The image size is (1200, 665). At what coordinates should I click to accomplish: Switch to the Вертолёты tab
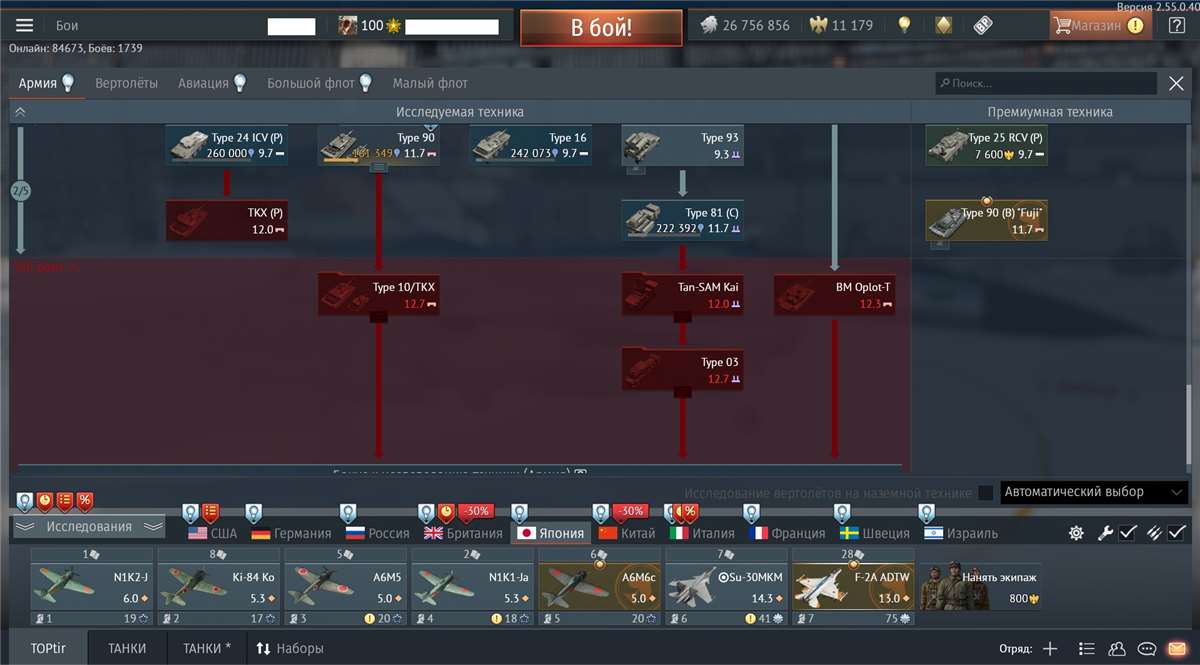pos(126,83)
